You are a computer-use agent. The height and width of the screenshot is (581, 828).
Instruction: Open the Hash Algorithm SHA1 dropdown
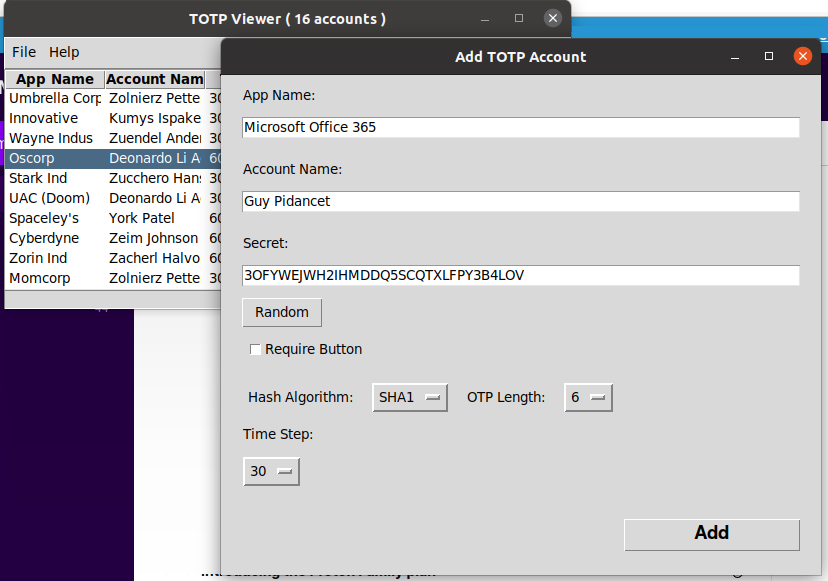point(409,397)
